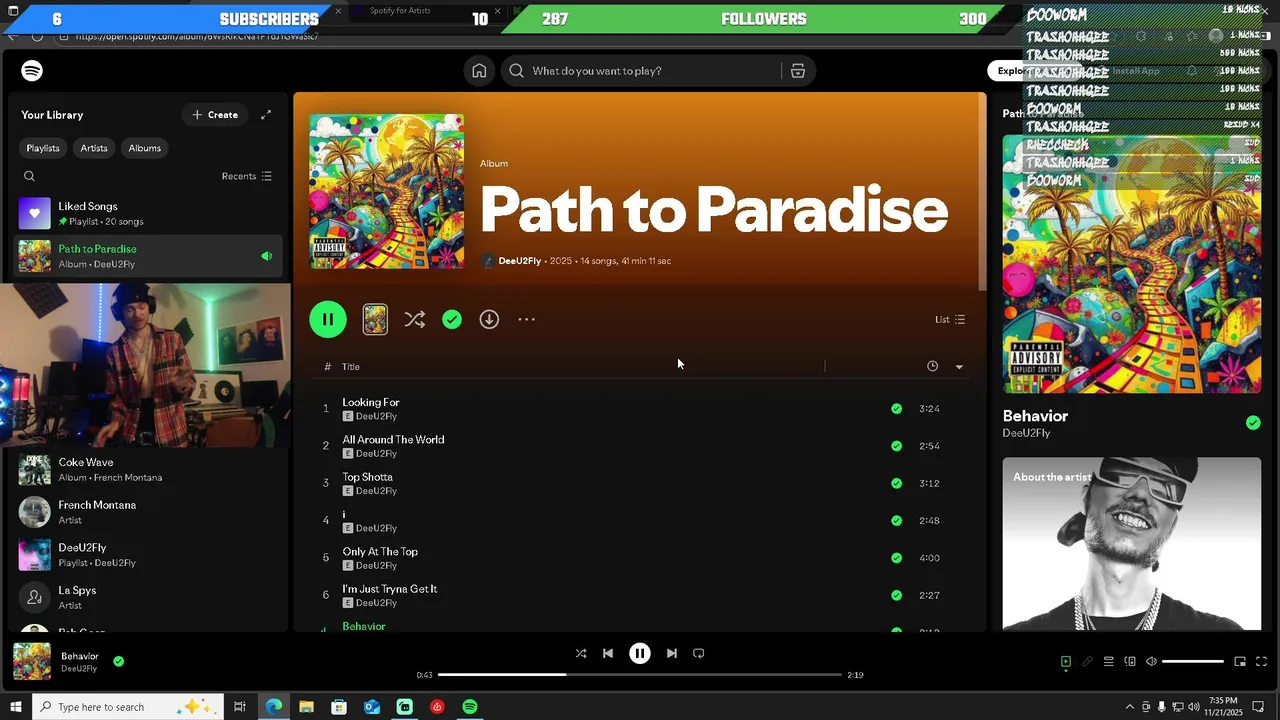Screen dimensions: 1280x720
Task: Click the clock duration column header icon
Action: 932,366
